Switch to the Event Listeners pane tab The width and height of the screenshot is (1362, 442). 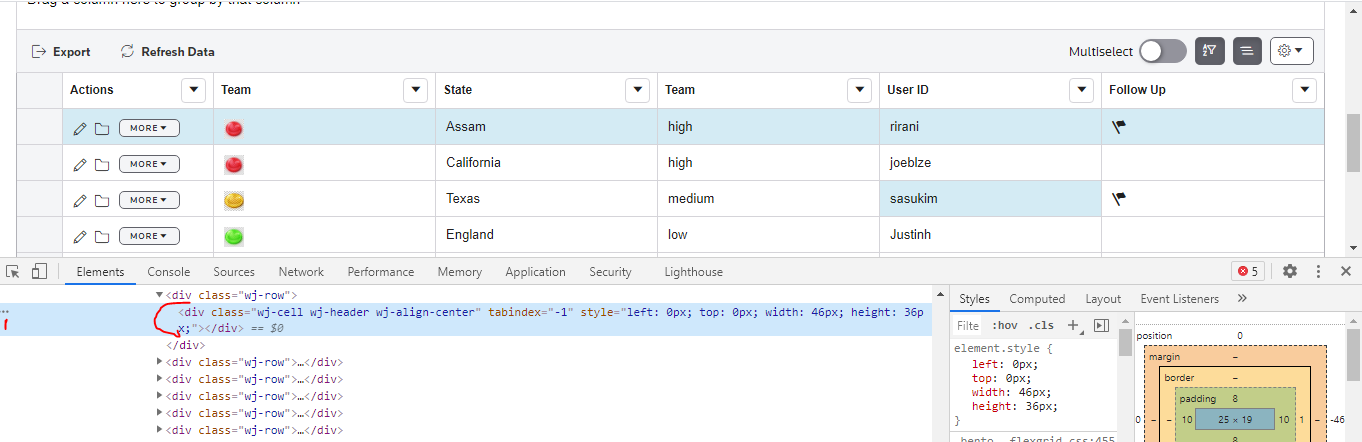[x=1180, y=298]
